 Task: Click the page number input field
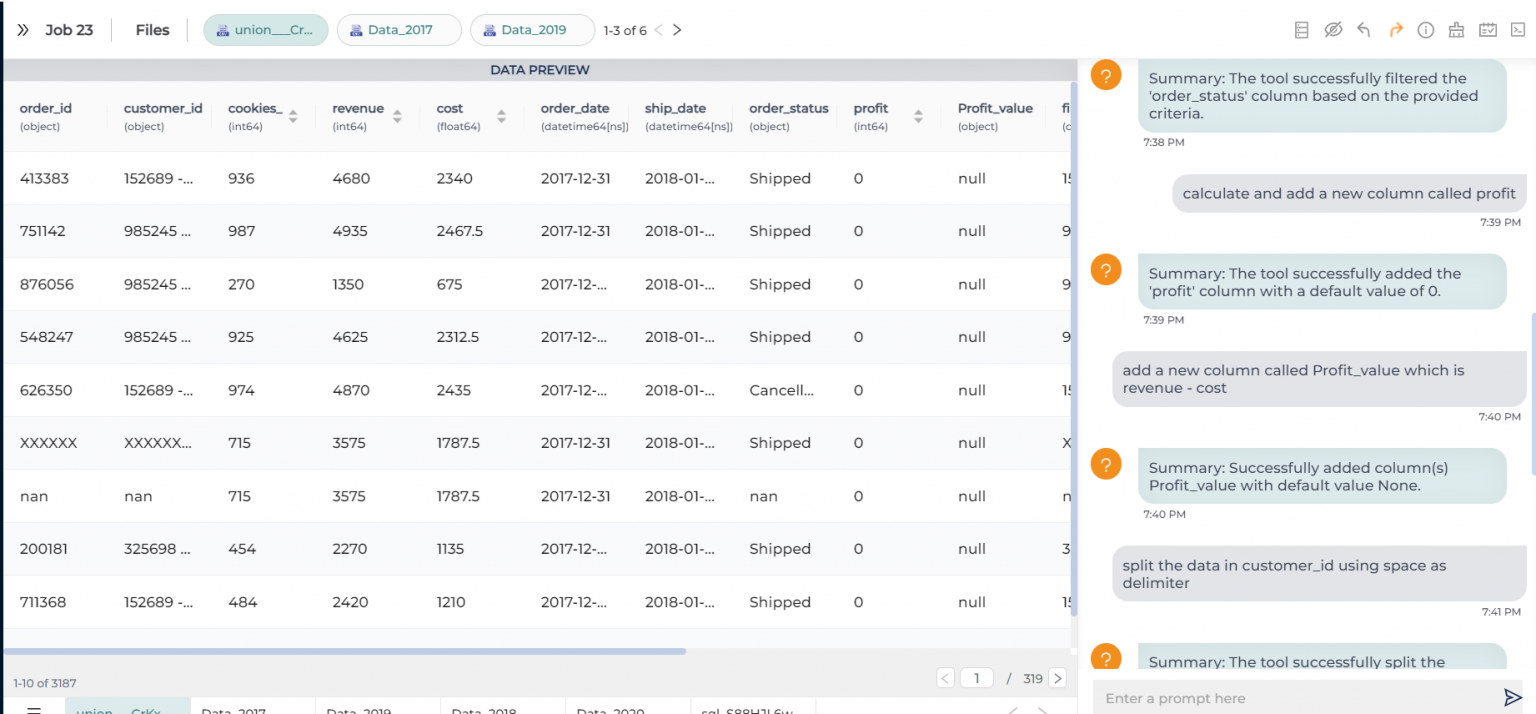click(x=976, y=677)
